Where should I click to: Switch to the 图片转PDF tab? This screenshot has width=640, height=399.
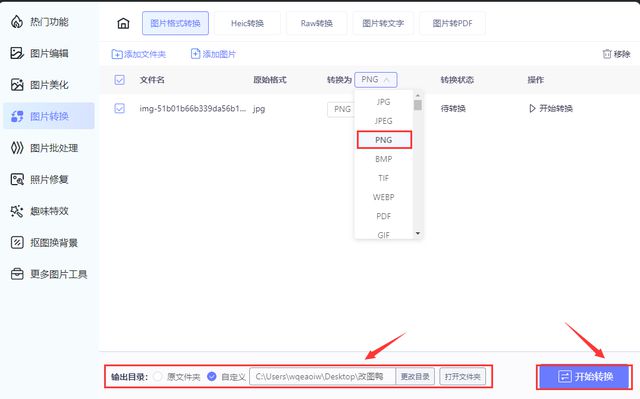coord(452,23)
